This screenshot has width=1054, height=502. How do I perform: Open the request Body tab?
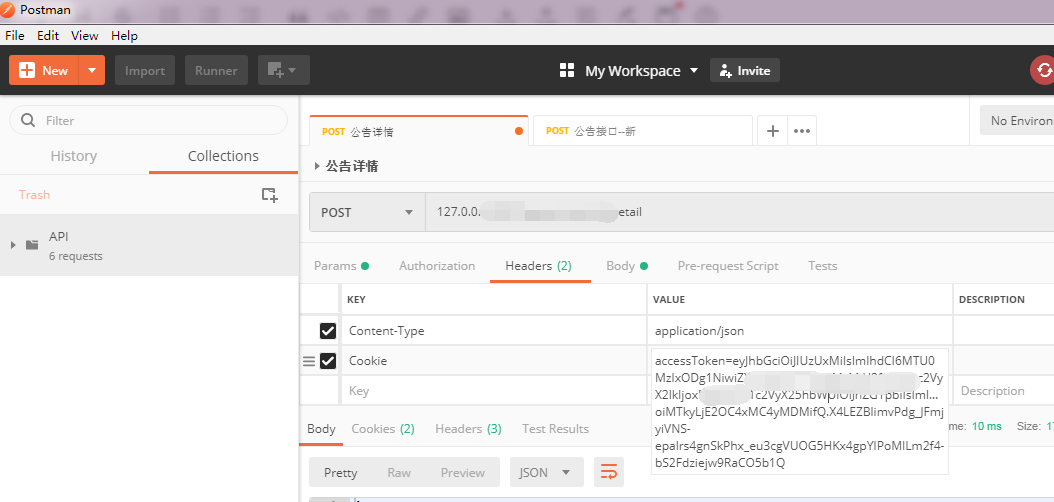[x=626, y=266]
